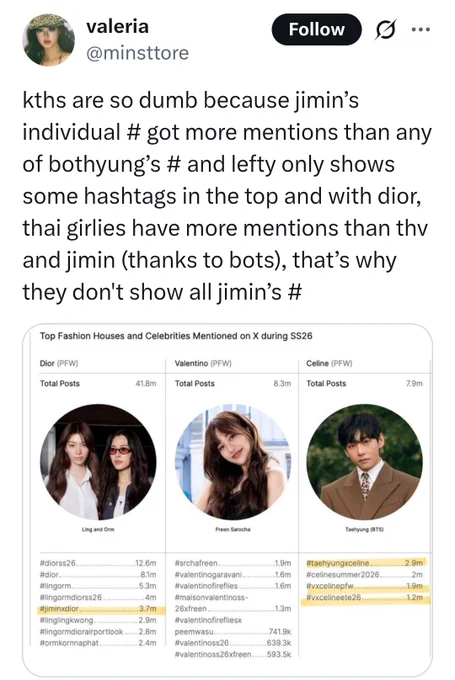Click the chart title about SS26
This screenshot has width=455, height=680.
[x=176, y=336]
